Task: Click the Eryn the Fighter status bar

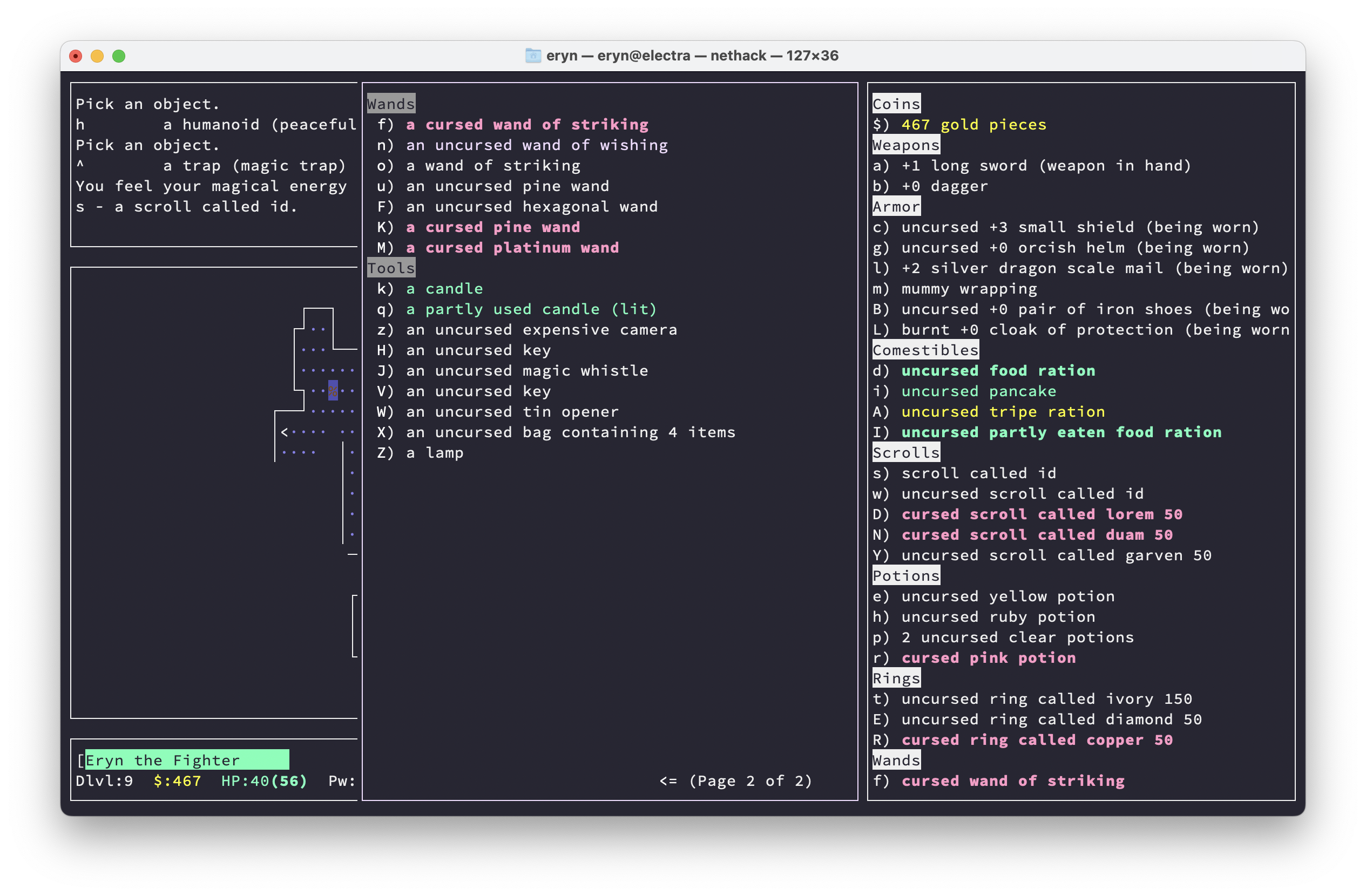Action: pos(186,760)
